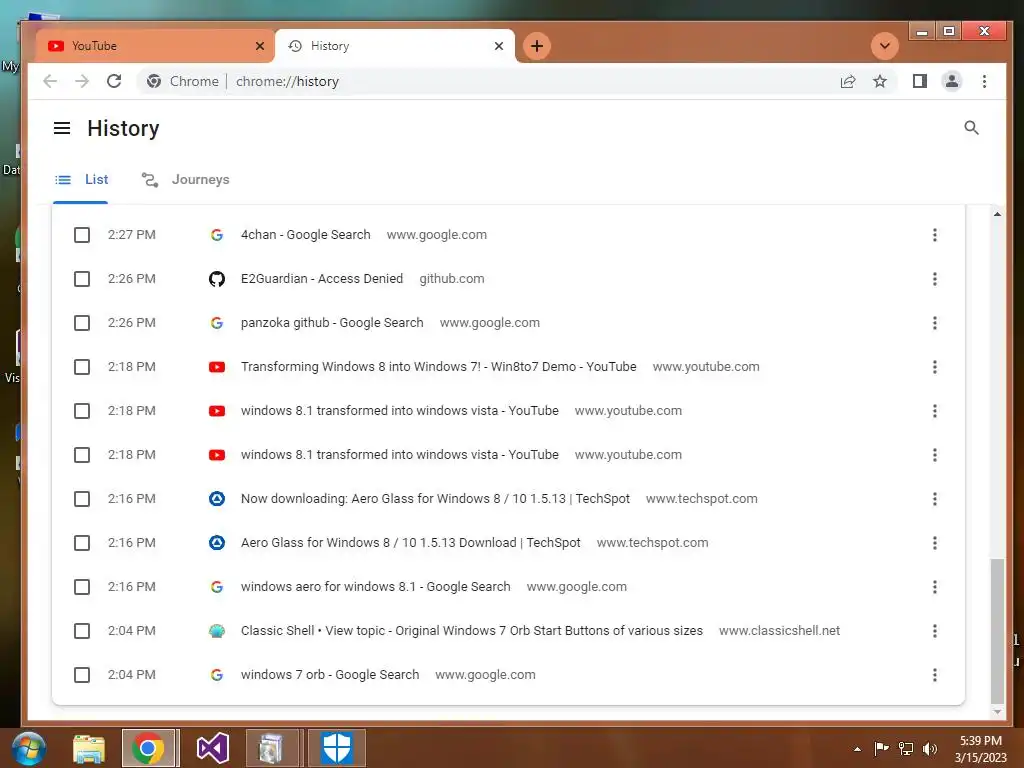Select checkbox for E2Guardian Access Denied

click(82, 279)
